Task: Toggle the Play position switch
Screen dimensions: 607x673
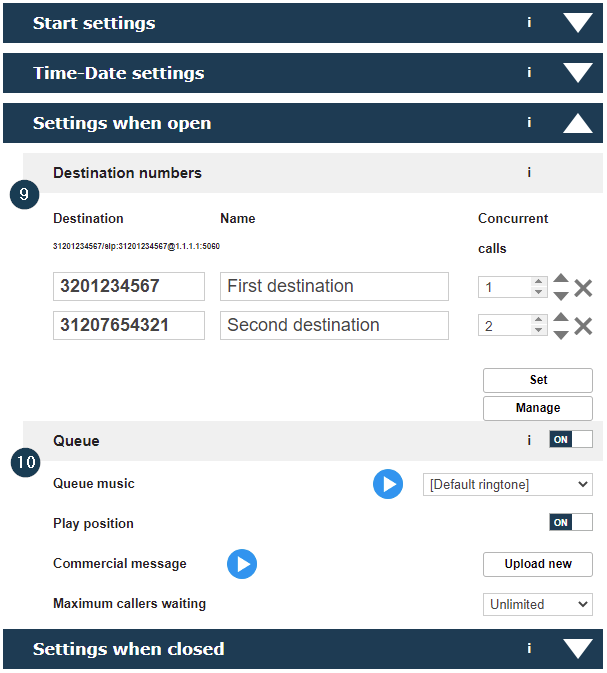Action: 571,522
